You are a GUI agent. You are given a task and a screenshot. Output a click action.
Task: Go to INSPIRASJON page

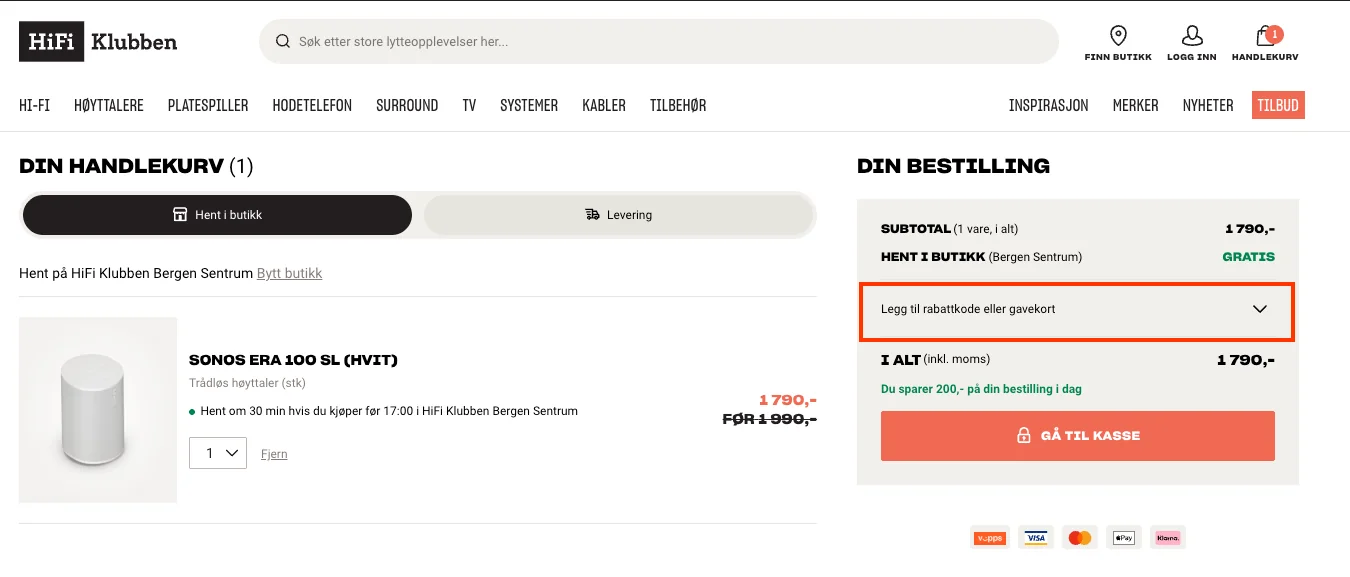click(x=1049, y=105)
